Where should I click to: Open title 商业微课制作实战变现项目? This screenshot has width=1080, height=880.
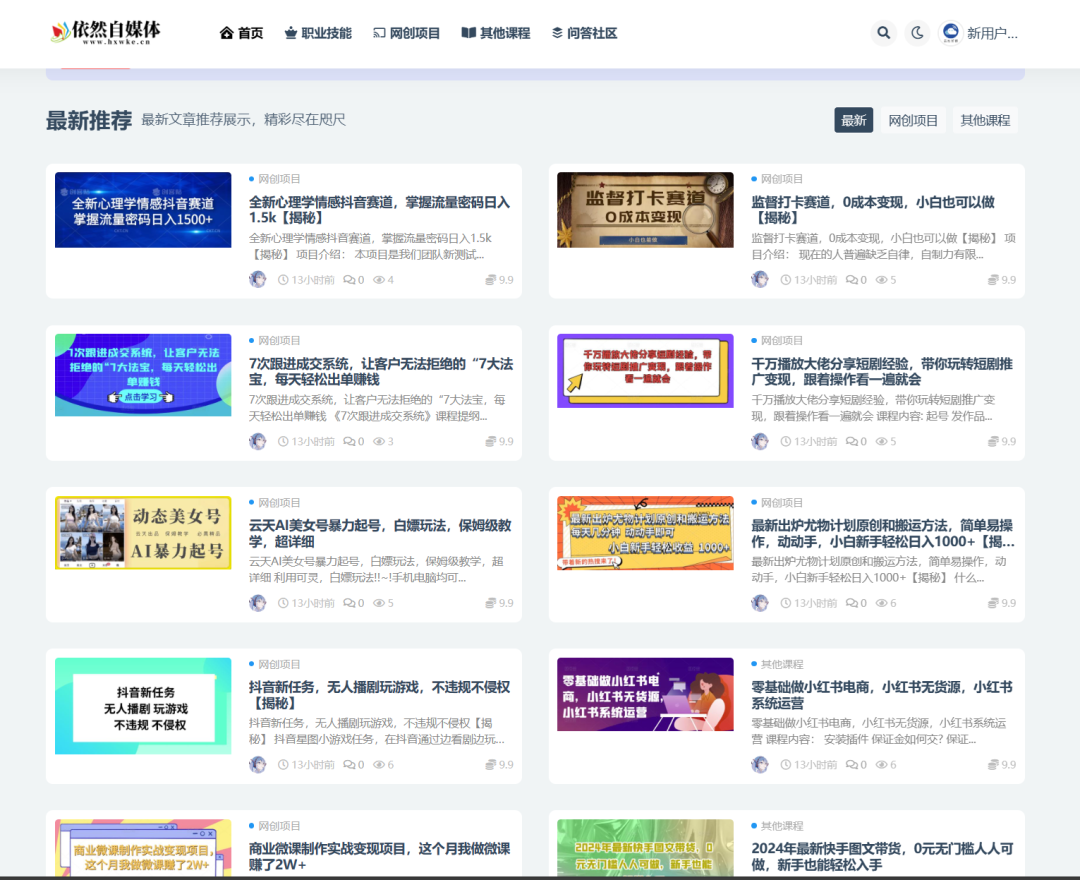(380, 857)
